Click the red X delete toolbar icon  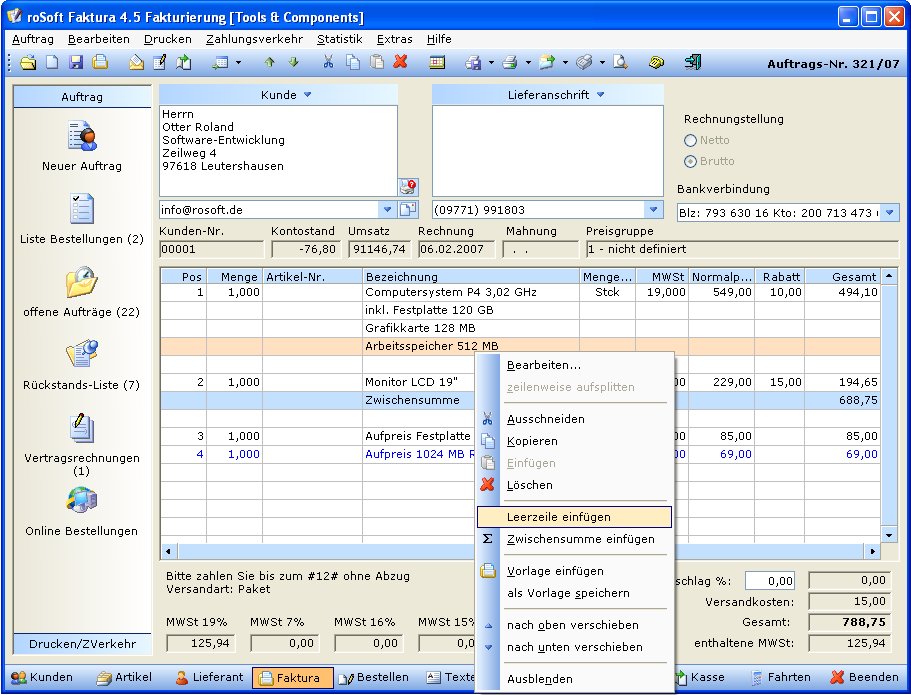point(400,62)
